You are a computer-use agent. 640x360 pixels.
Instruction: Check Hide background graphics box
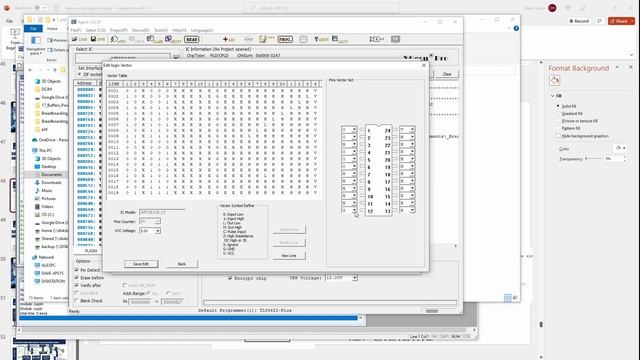tap(558, 136)
